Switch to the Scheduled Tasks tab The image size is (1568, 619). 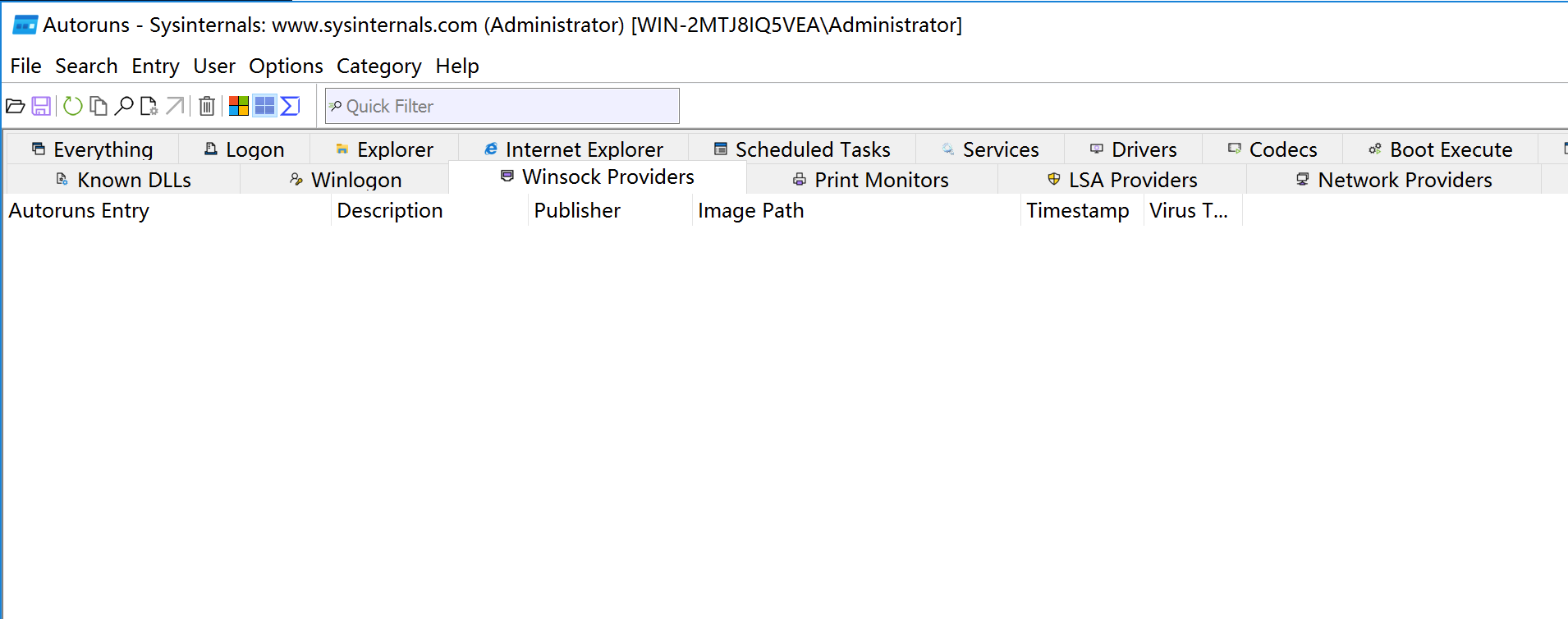tap(802, 149)
